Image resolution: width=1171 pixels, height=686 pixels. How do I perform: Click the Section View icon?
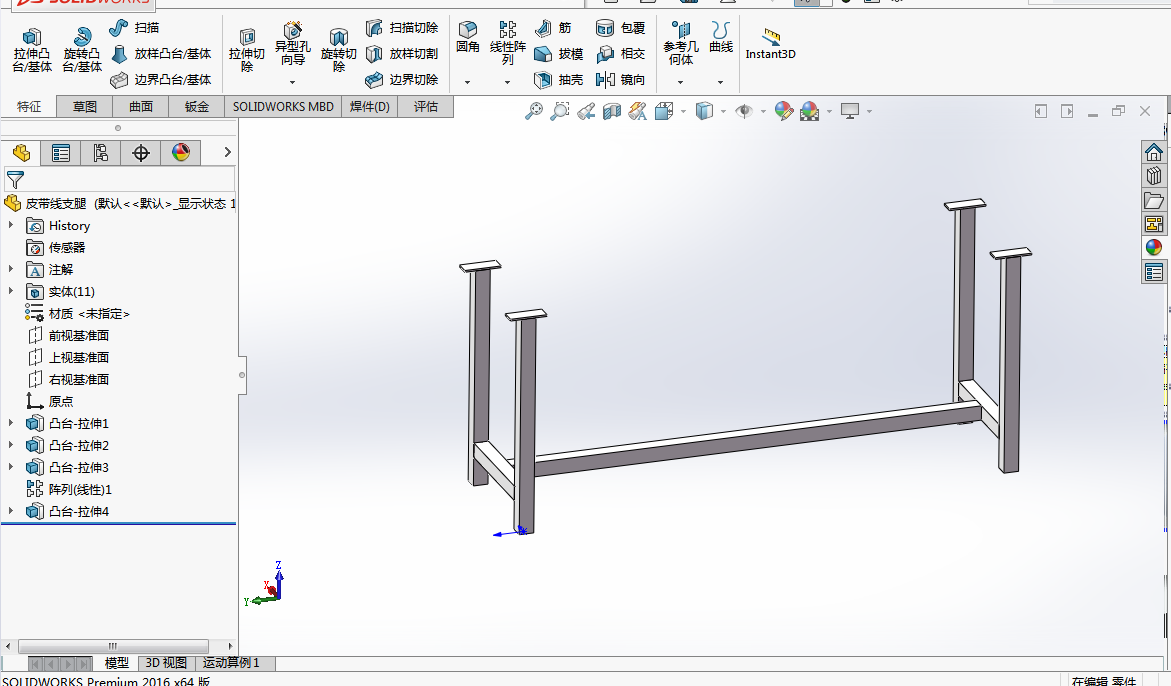point(612,111)
